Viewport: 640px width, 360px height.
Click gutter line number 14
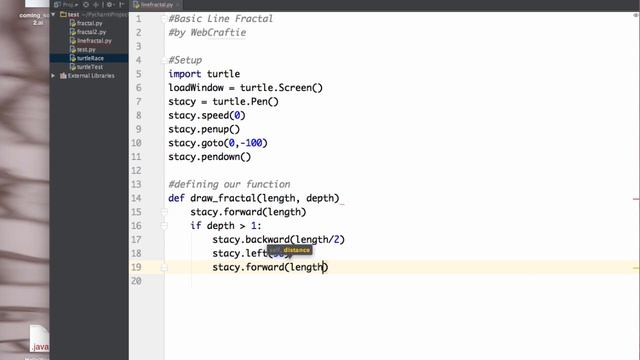[136, 198]
